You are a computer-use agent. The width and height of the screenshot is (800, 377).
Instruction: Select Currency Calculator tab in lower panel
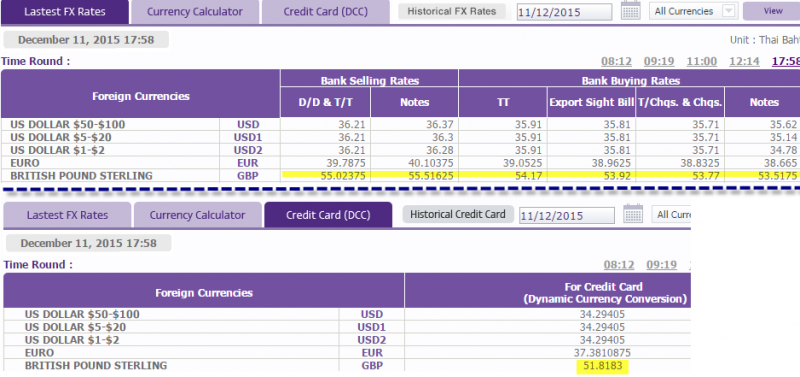tap(197, 215)
